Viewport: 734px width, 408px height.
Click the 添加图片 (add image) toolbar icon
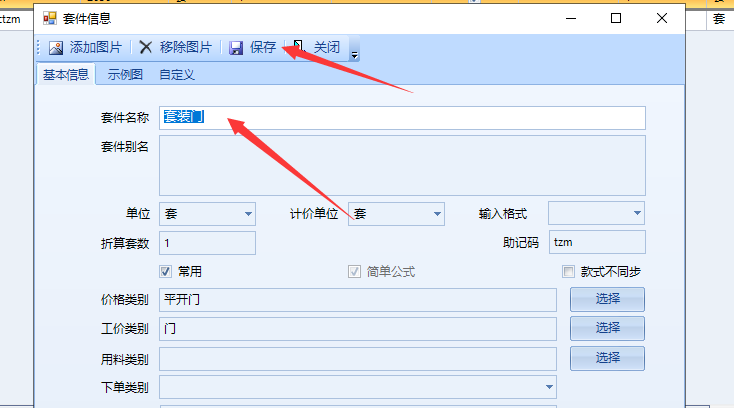(56, 48)
